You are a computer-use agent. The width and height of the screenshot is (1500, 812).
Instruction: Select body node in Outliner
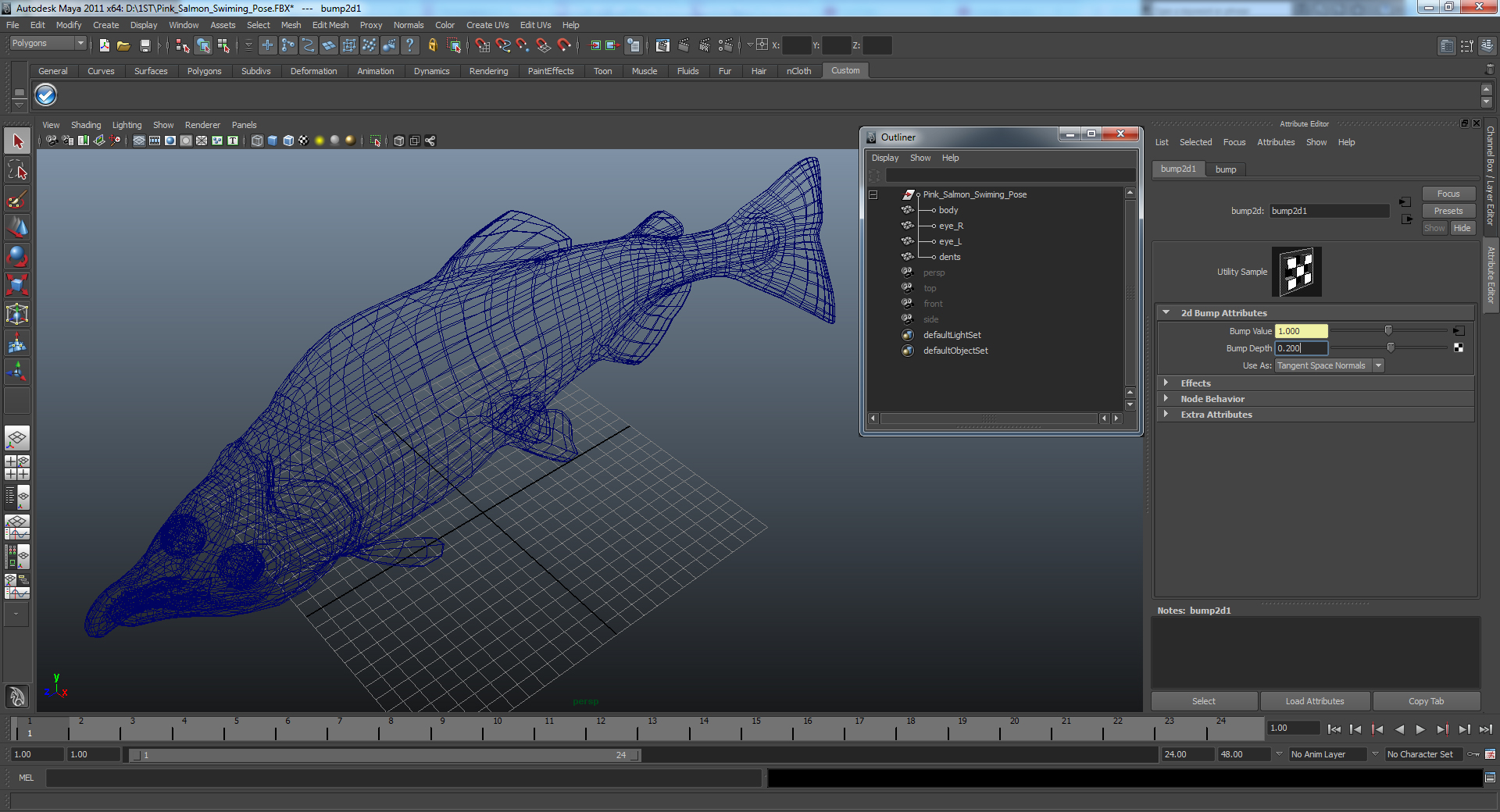[x=948, y=210]
